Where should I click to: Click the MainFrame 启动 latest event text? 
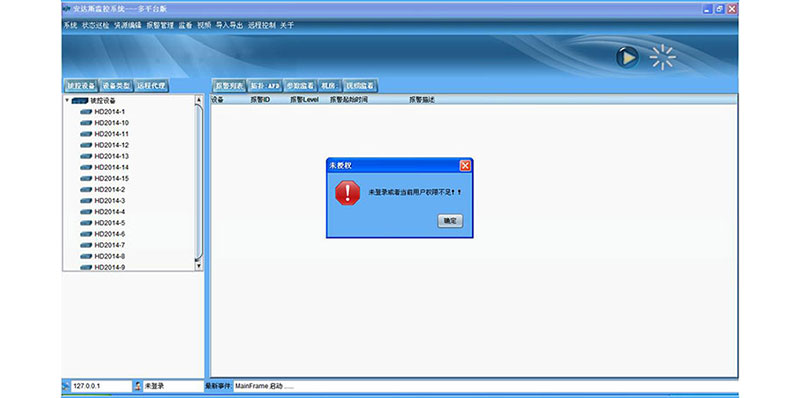(x=265, y=386)
